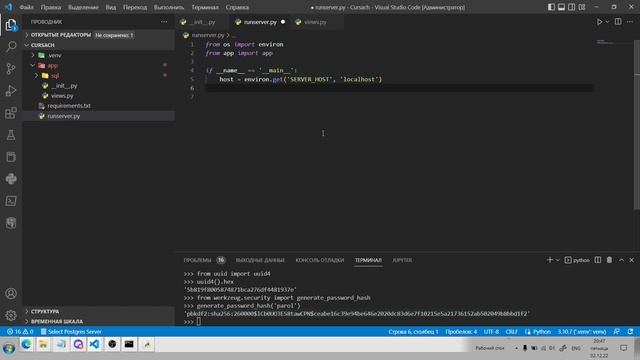Click Select Postgres Server in status bar
The height and width of the screenshot is (360, 640).
[71, 331]
